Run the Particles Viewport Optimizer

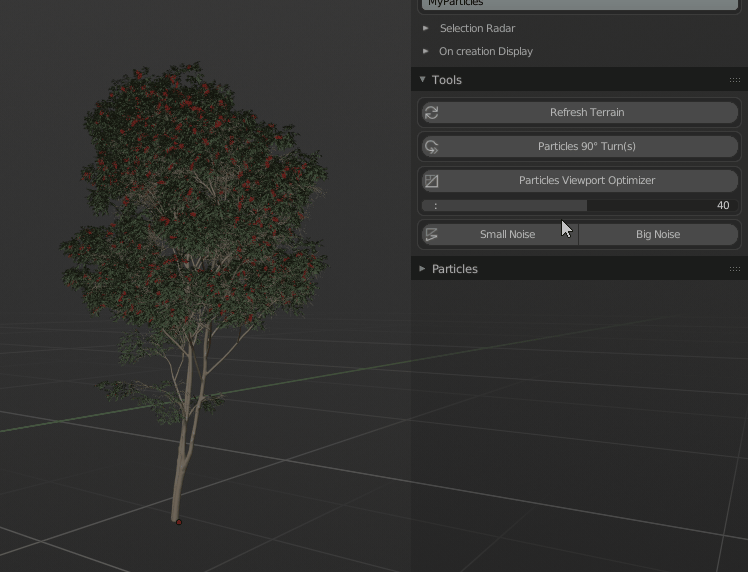[x=580, y=180]
